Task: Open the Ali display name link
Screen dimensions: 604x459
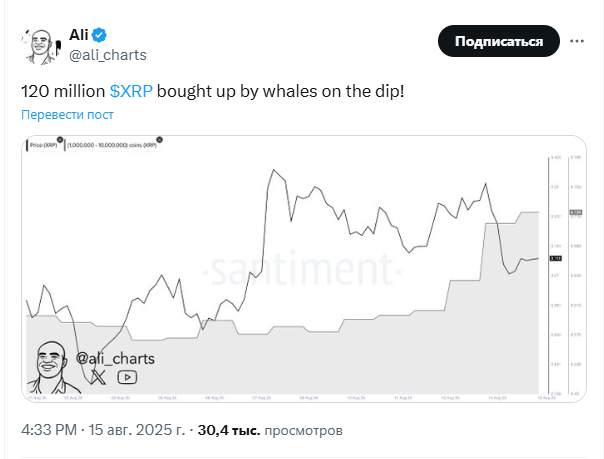Action: pyautogui.click(x=79, y=34)
